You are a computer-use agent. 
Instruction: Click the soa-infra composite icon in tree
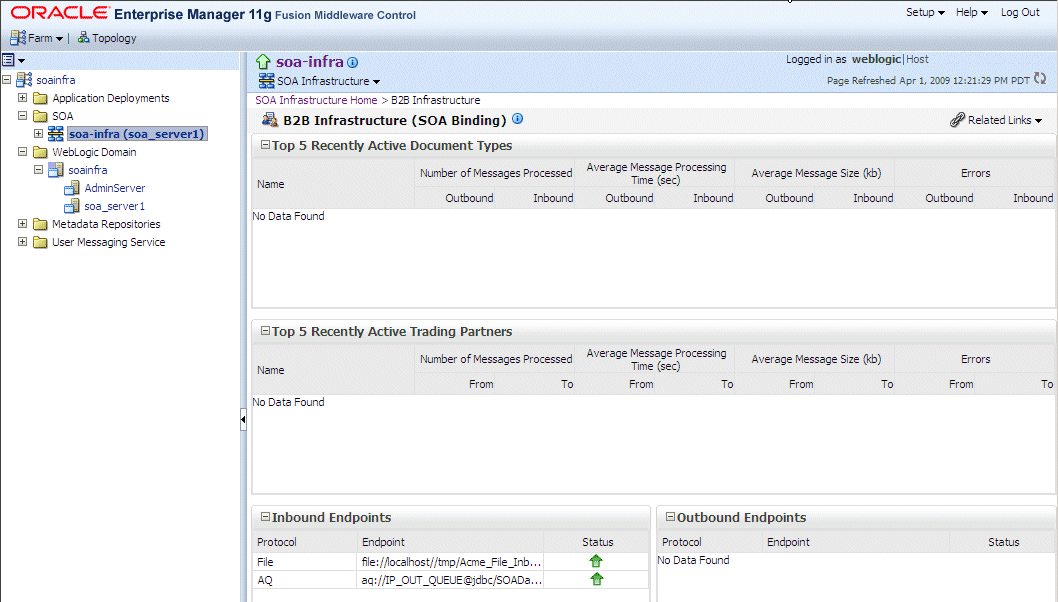pos(55,134)
